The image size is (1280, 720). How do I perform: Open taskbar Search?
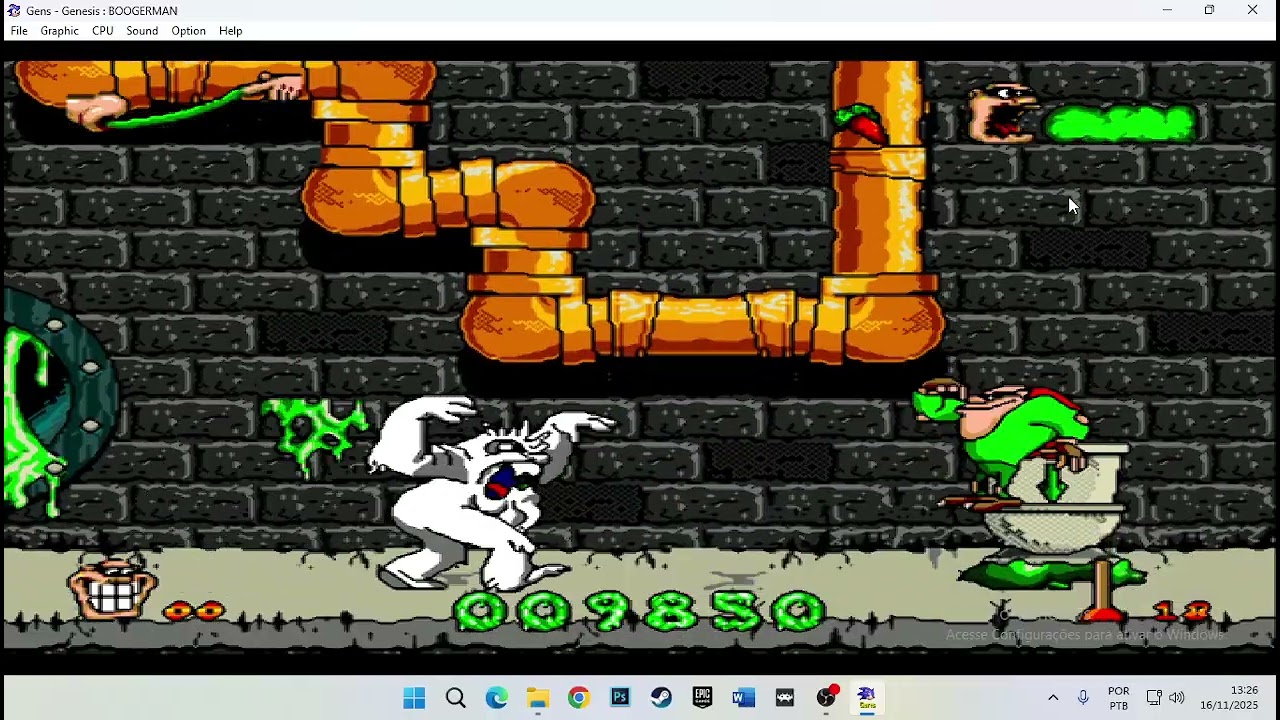click(x=455, y=698)
